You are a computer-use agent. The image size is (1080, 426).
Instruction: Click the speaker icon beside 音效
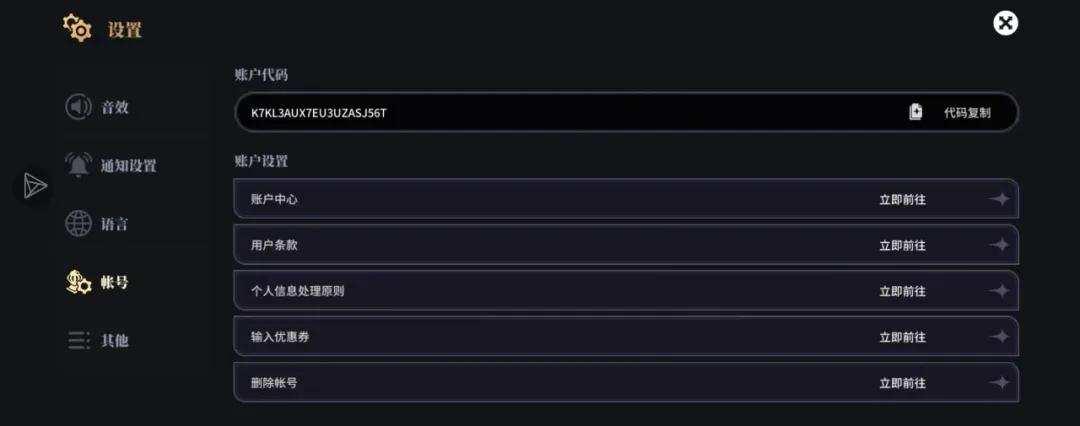(78, 107)
